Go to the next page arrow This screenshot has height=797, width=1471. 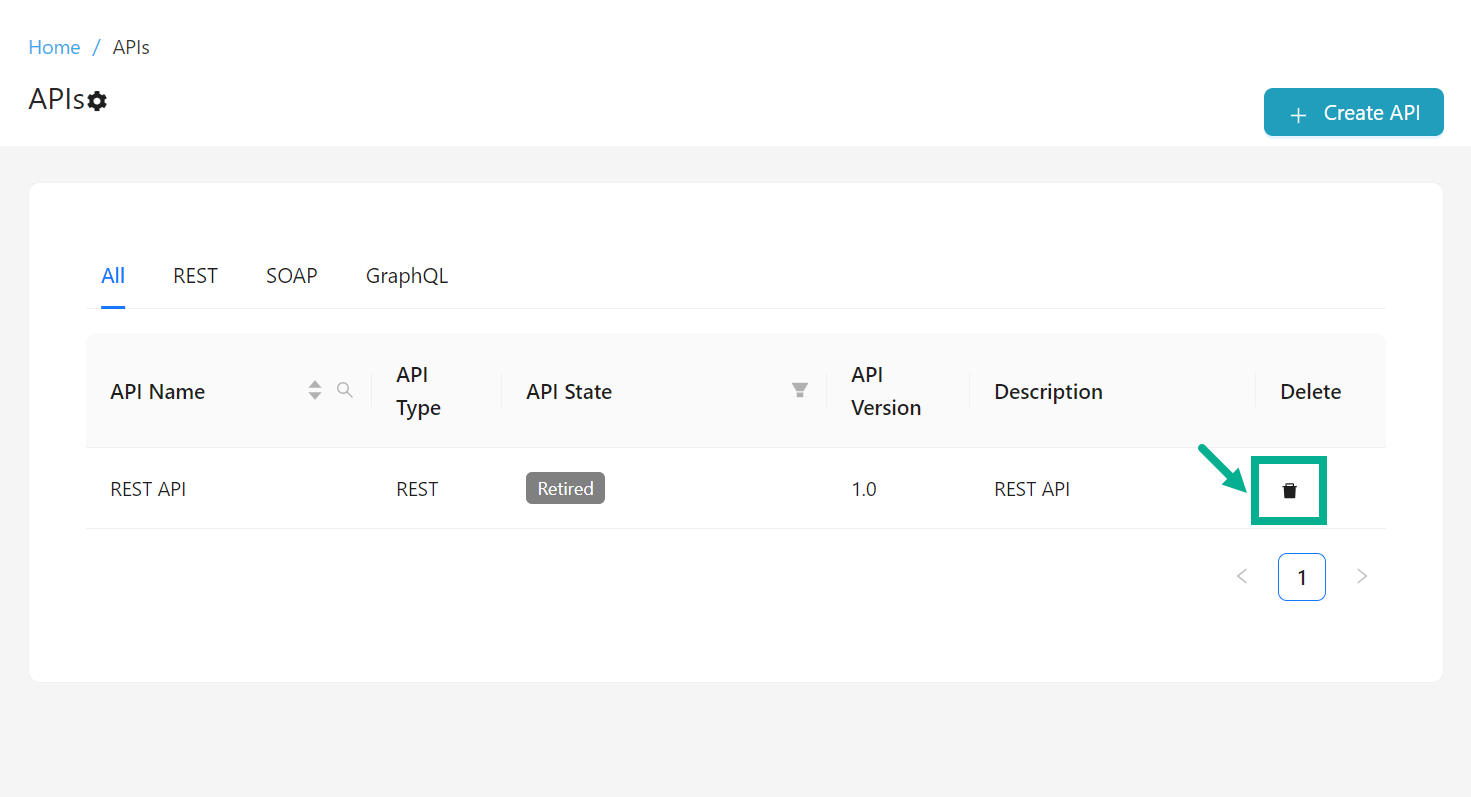coord(1361,576)
